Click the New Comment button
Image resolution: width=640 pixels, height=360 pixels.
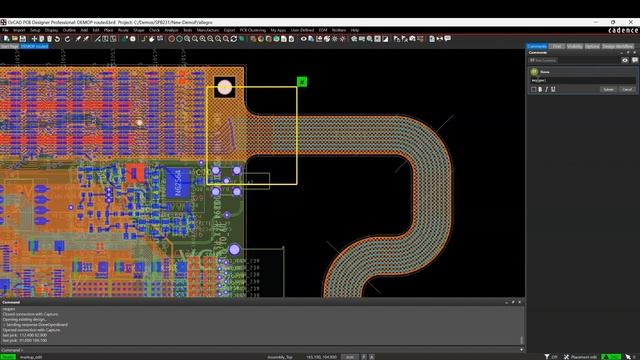(543, 60)
